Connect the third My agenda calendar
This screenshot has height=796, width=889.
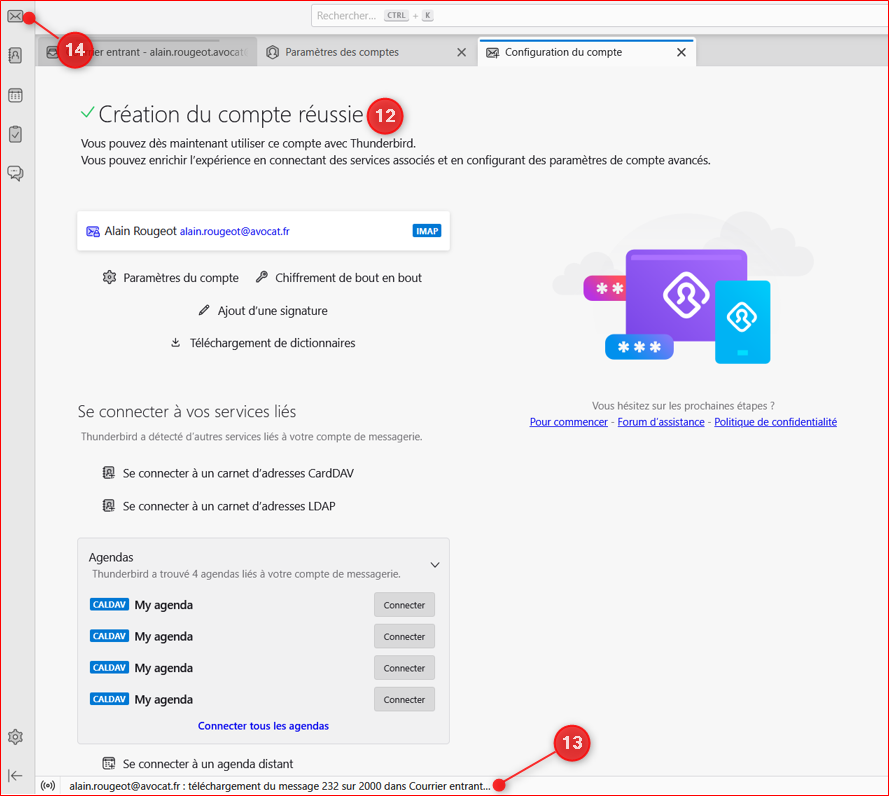(x=404, y=668)
